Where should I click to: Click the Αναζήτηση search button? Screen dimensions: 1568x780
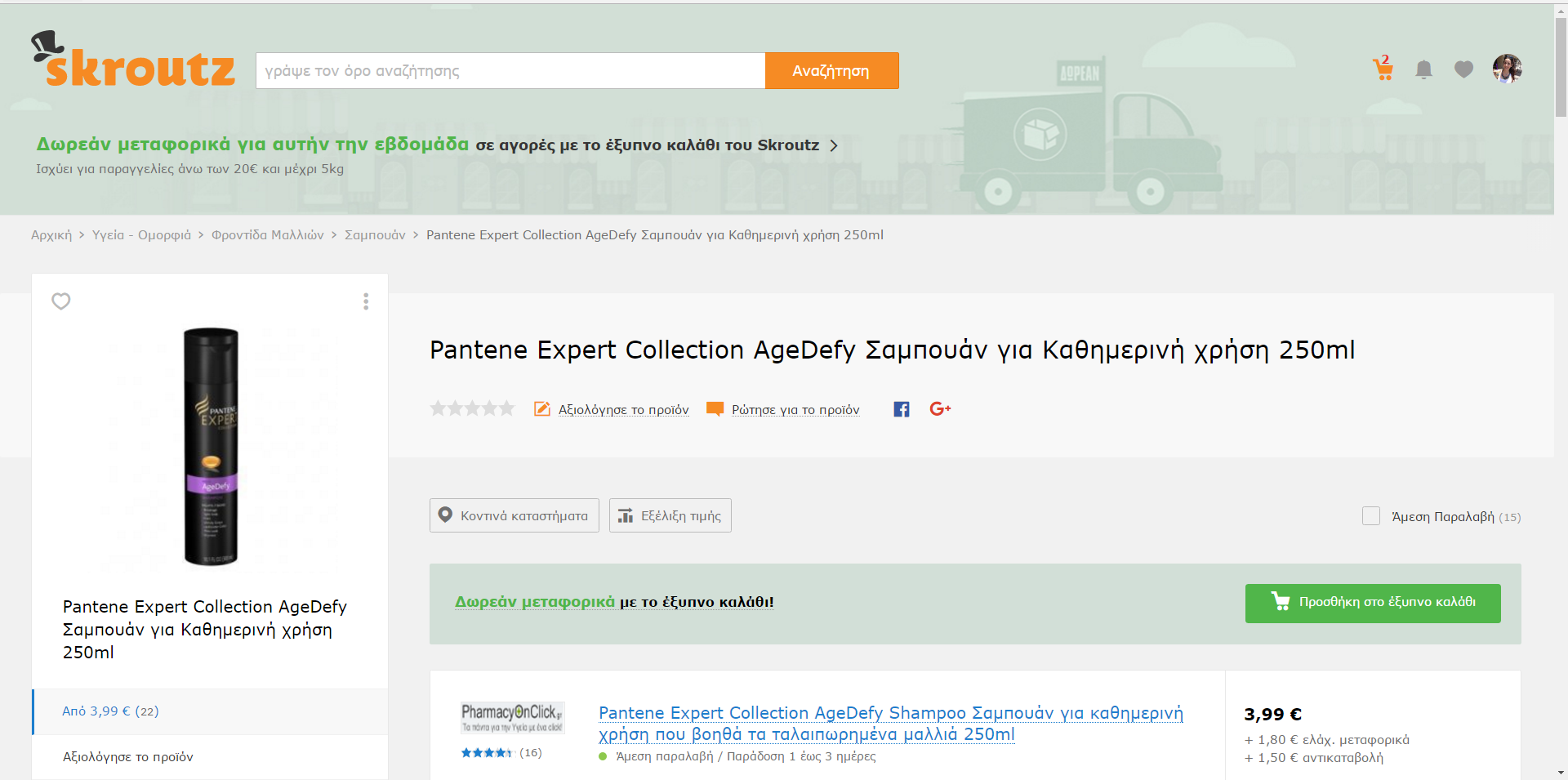point(831,71)
